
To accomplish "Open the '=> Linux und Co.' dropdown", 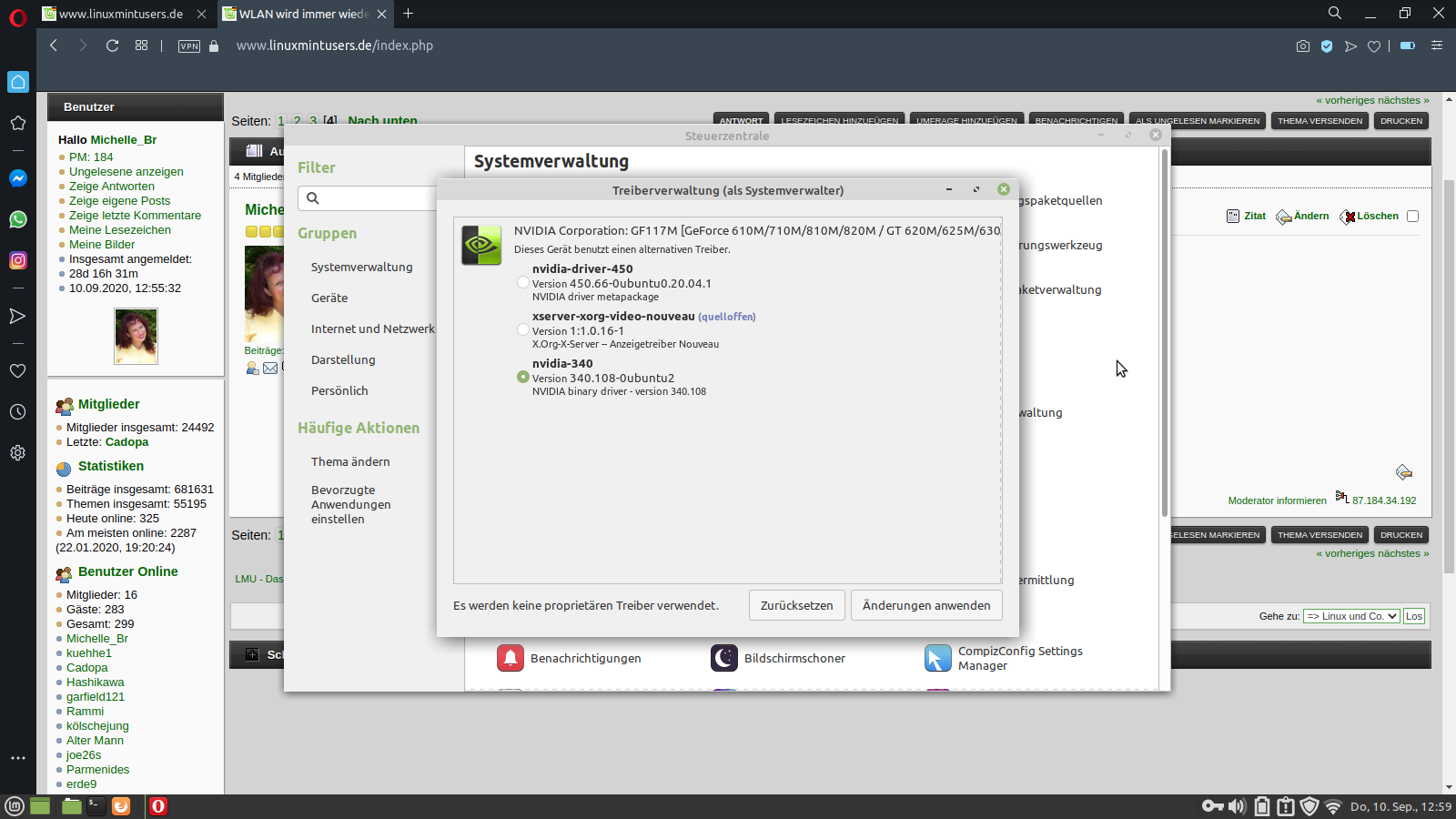I will [1351, 616].
